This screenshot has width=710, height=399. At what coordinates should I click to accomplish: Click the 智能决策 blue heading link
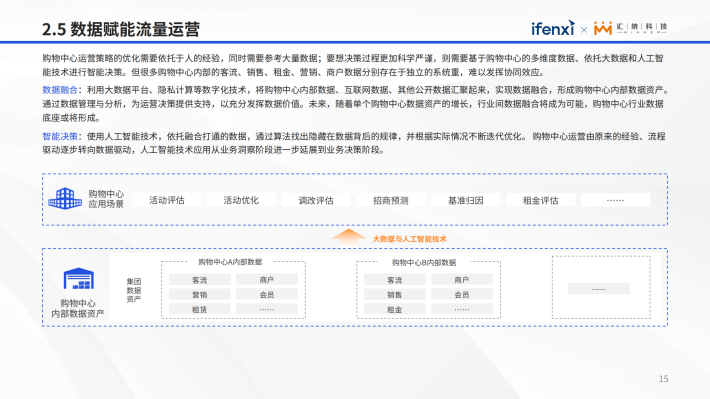60,136
